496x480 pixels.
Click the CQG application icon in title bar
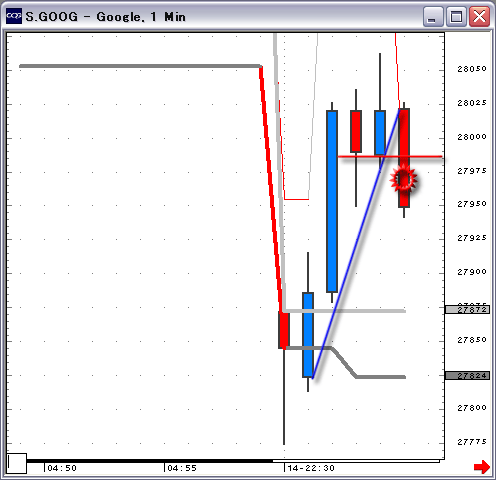coord(14,16)
